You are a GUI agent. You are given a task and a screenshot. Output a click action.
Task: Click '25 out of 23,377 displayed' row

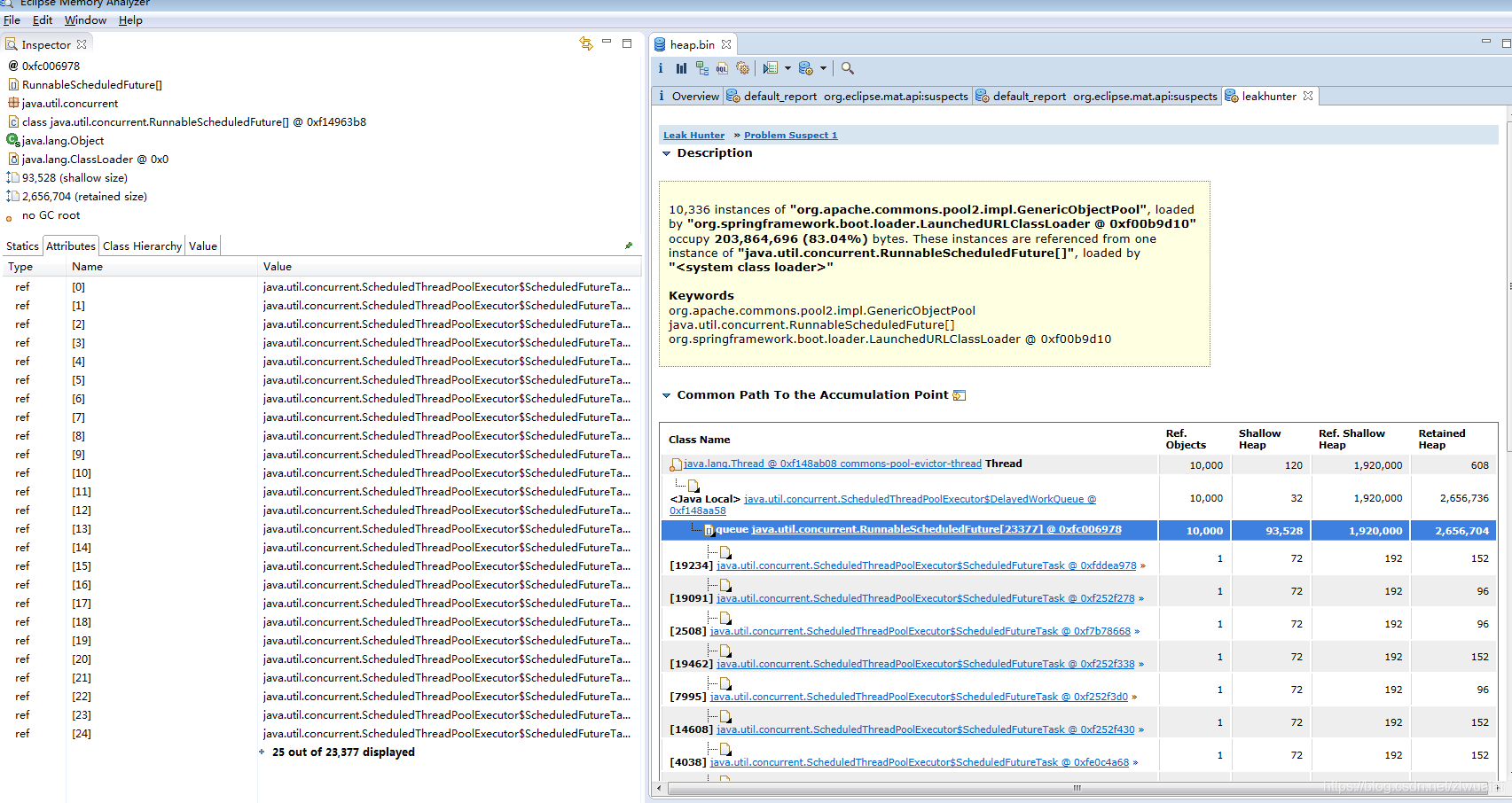(x=343, y=752)
